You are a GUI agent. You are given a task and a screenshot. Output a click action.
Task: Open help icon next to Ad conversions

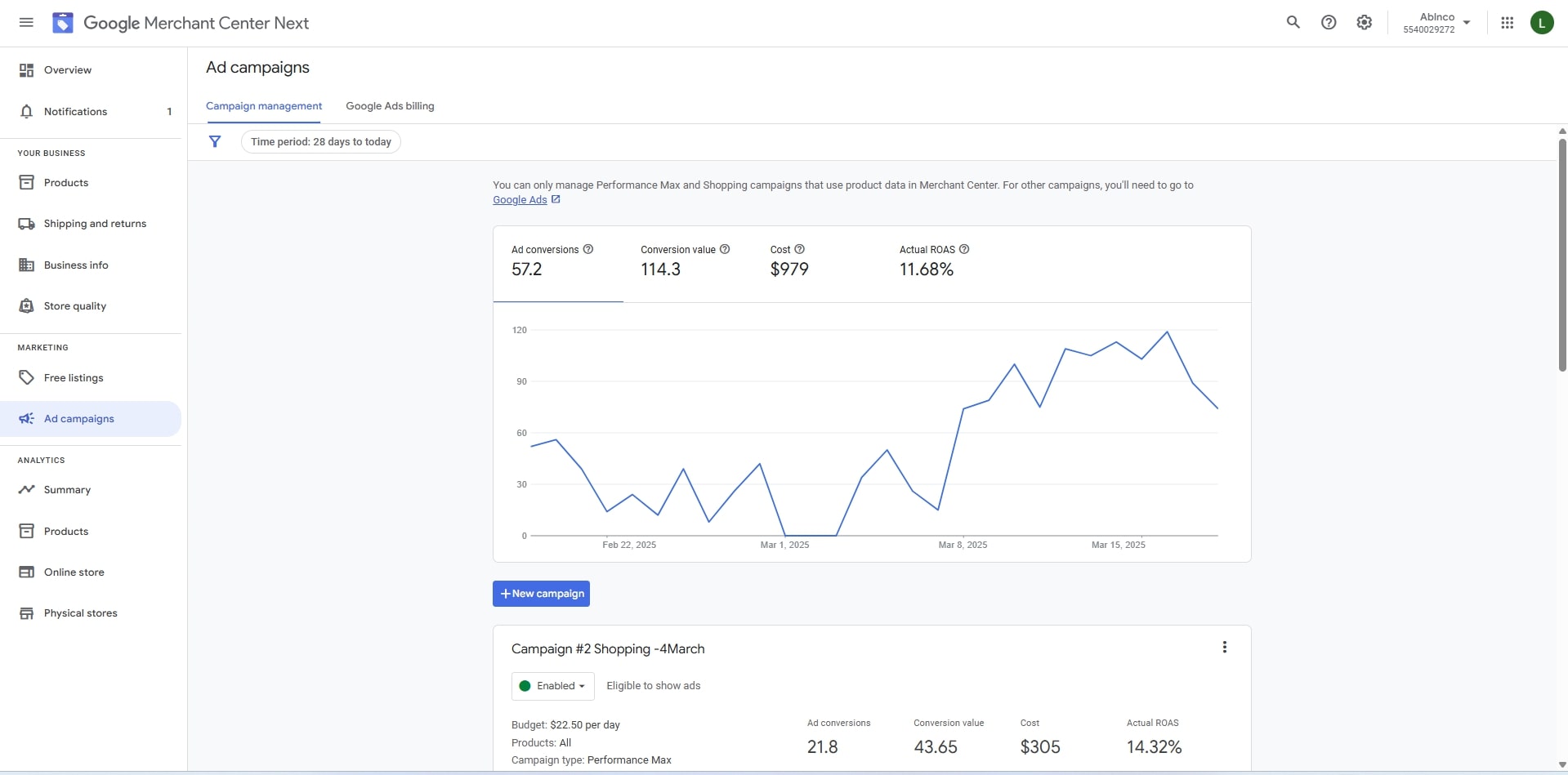tap(588, 249)
